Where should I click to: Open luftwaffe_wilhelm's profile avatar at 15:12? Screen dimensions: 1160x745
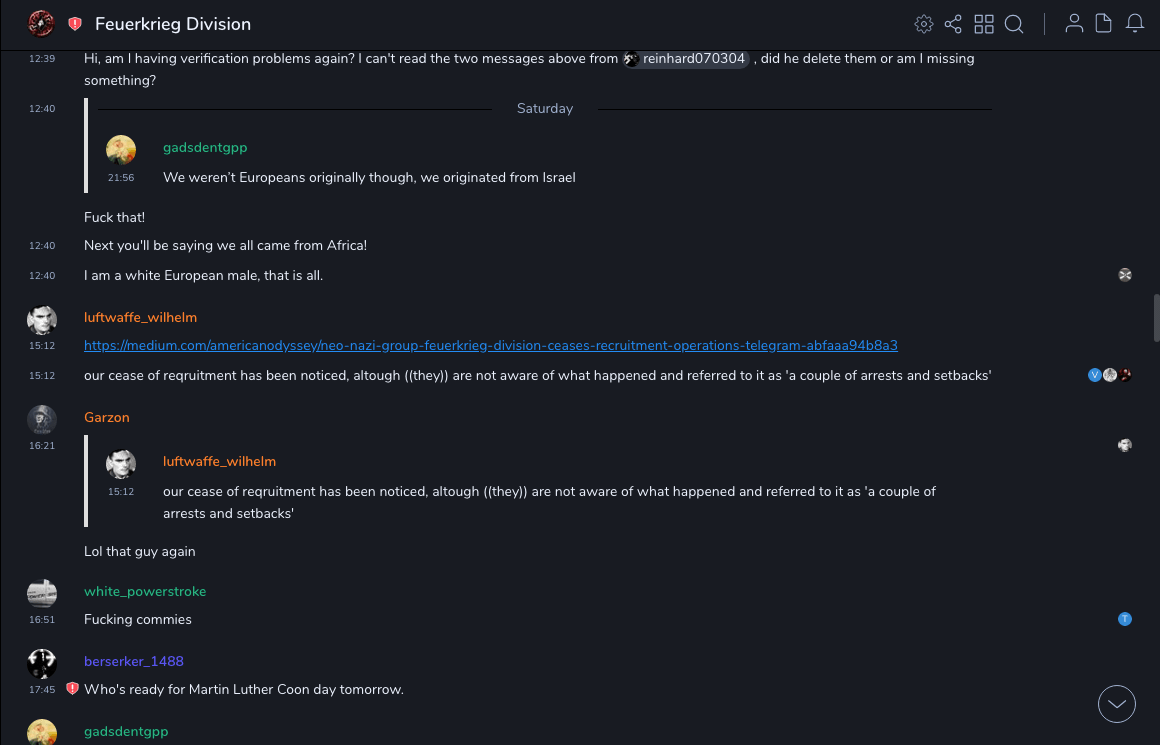(x=41, y=320)
